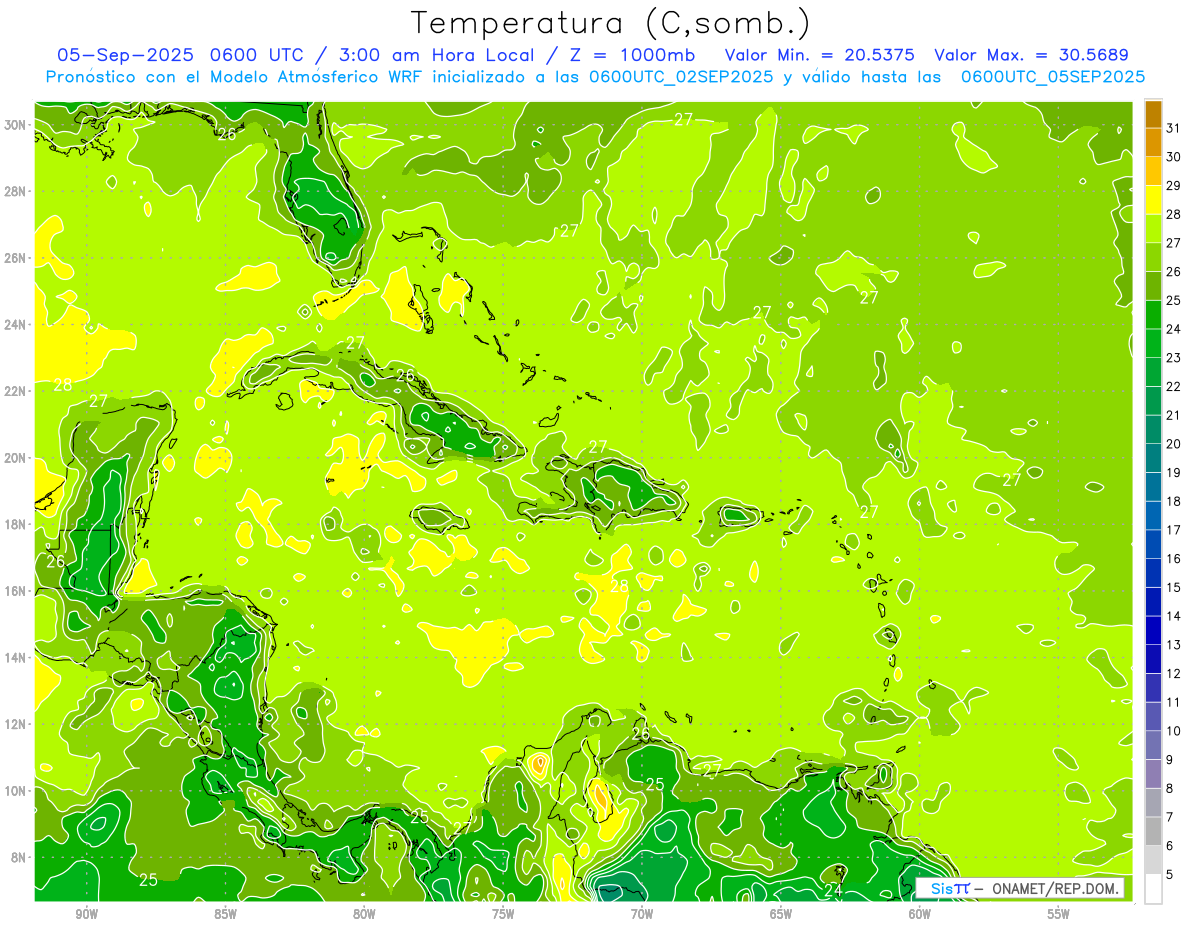1200x927 pixels.
Task: Click the "22N" latitude axis label
Action: (17, 391)
